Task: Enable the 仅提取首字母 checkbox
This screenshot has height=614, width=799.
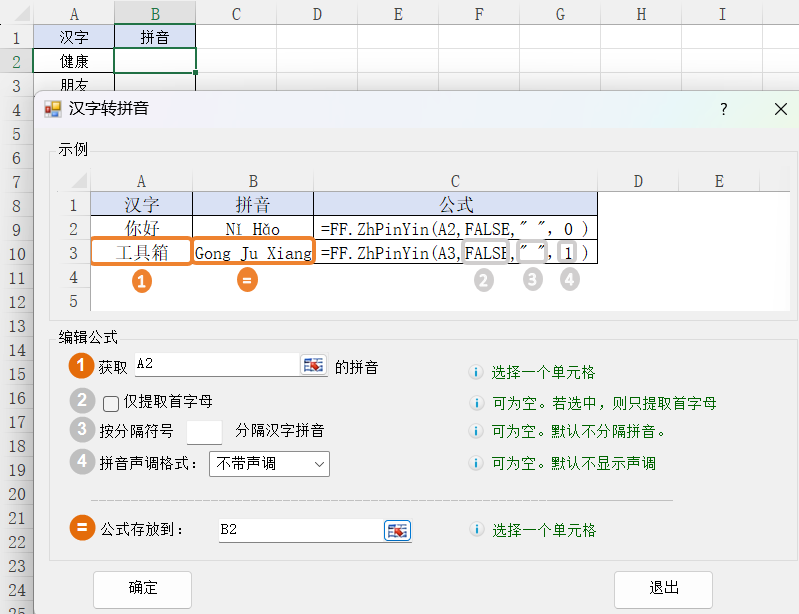Action: (111, 403)
